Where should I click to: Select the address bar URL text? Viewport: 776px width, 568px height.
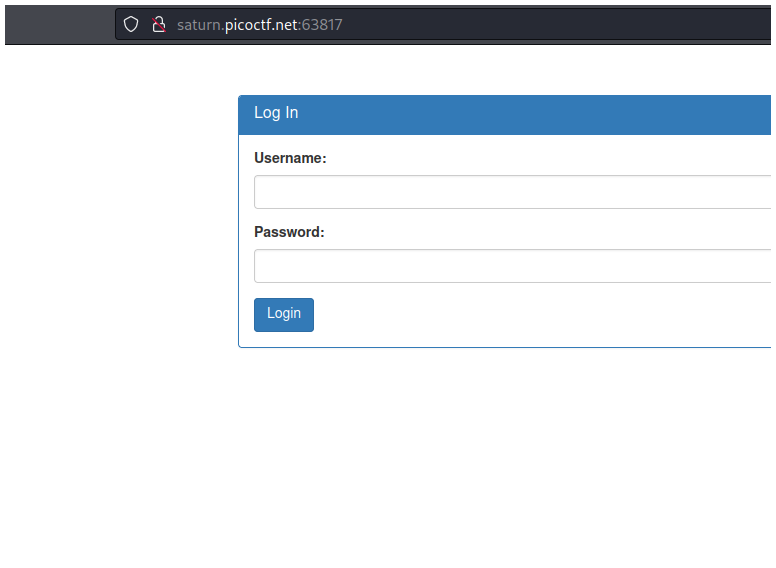(x=260, y=25)
